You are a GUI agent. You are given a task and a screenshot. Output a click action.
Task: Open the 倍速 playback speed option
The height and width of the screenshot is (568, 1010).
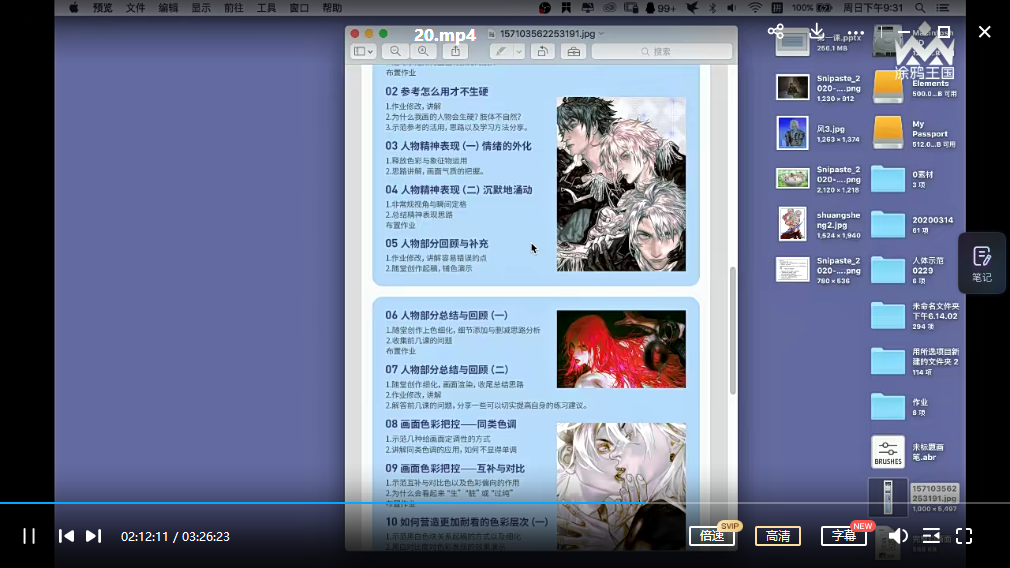712,536
